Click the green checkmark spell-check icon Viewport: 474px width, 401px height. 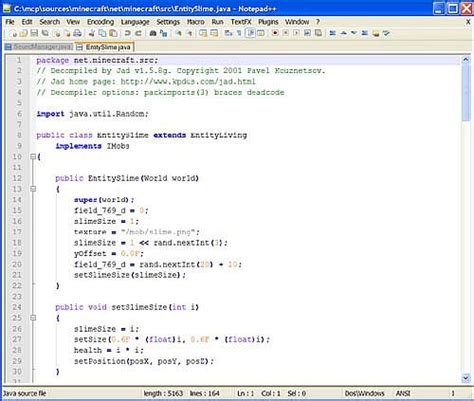[386, 33]
